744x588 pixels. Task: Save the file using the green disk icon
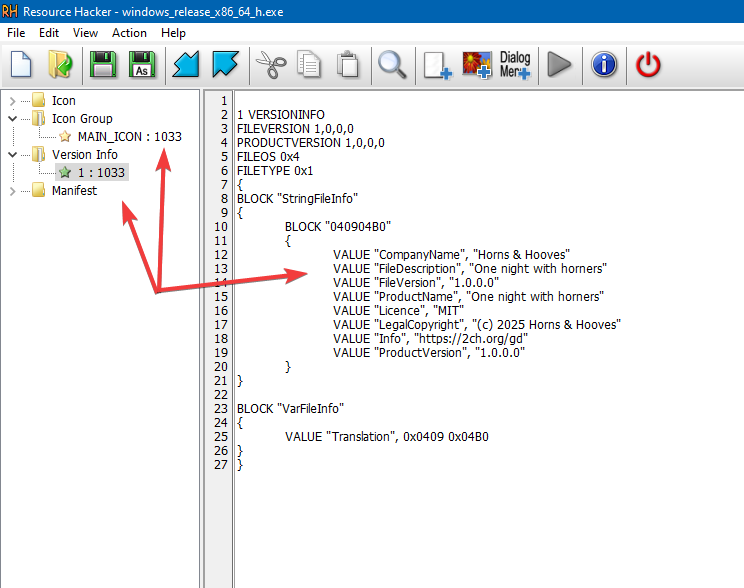coord(102,66)
